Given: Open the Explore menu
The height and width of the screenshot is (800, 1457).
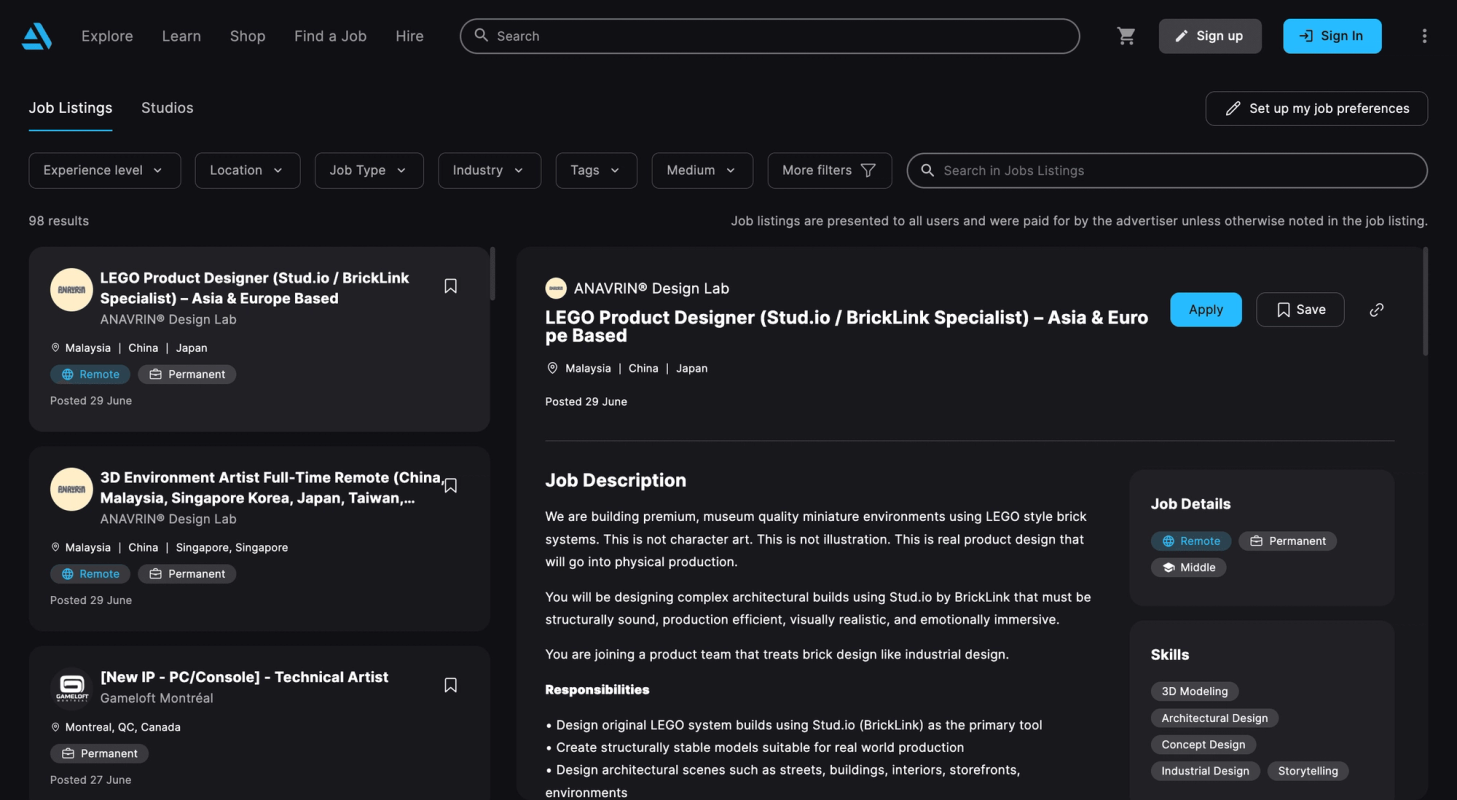Looking at the screenshot, I should (107, 36).
